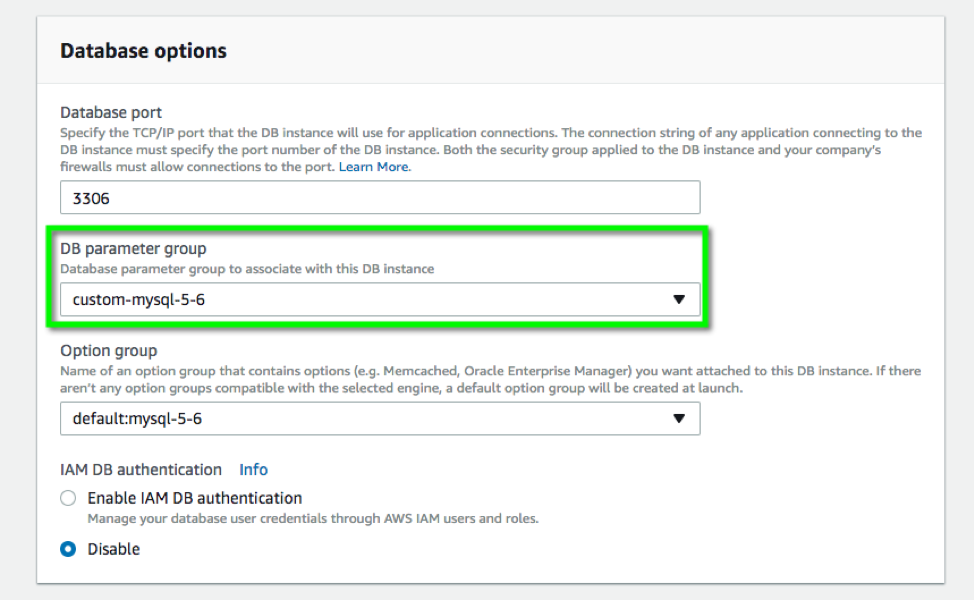Click the "Database port" field label
974x600 pixels.
[x=111, y=112]
